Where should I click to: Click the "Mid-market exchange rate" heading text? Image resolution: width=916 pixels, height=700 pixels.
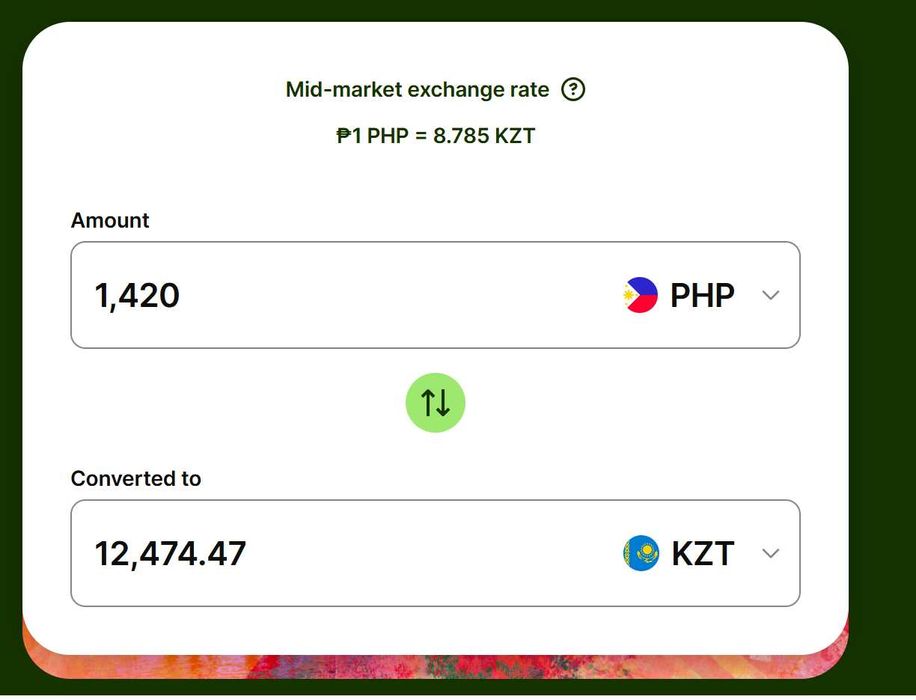[417, 90]
